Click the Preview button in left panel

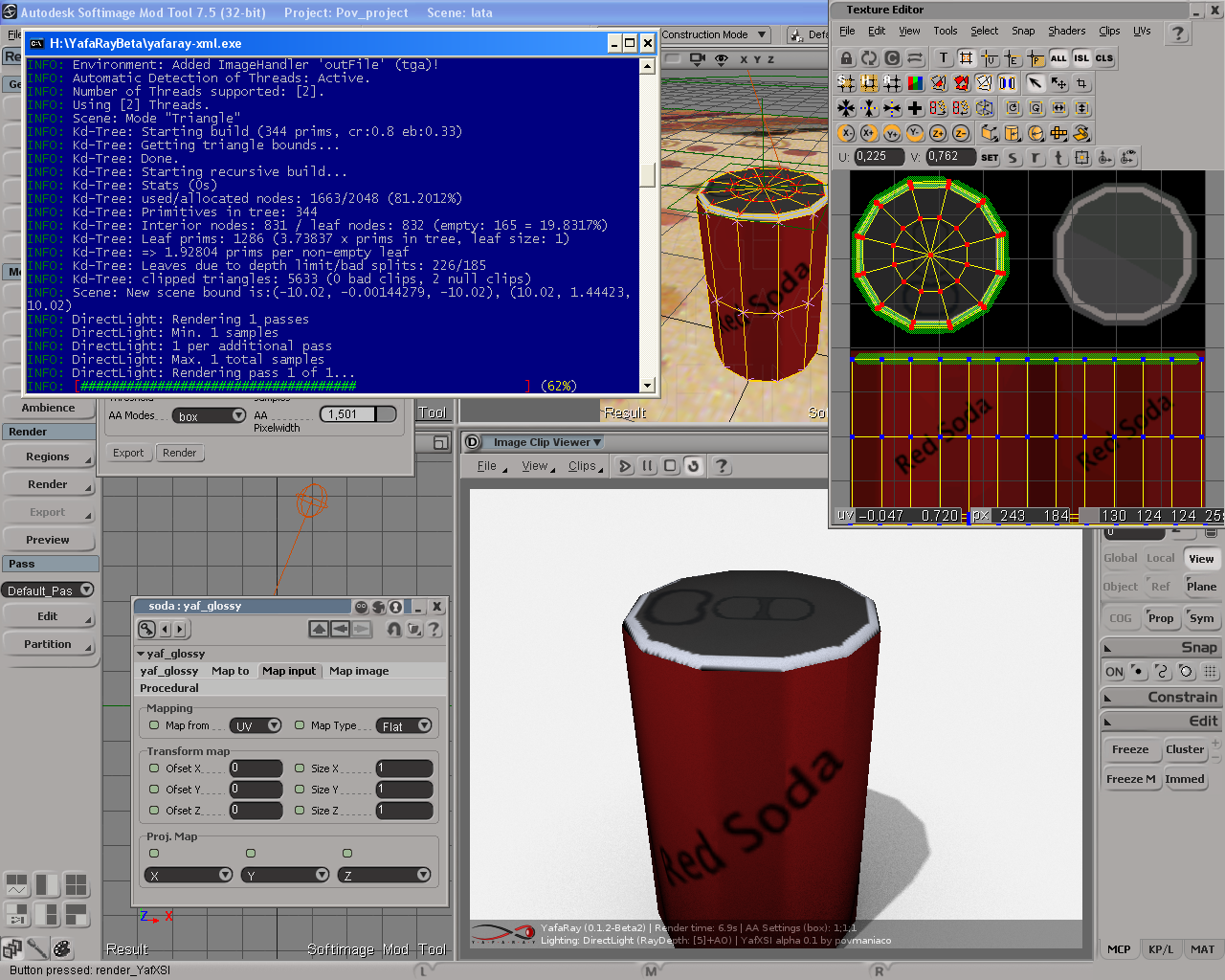(x=48, y=540)
